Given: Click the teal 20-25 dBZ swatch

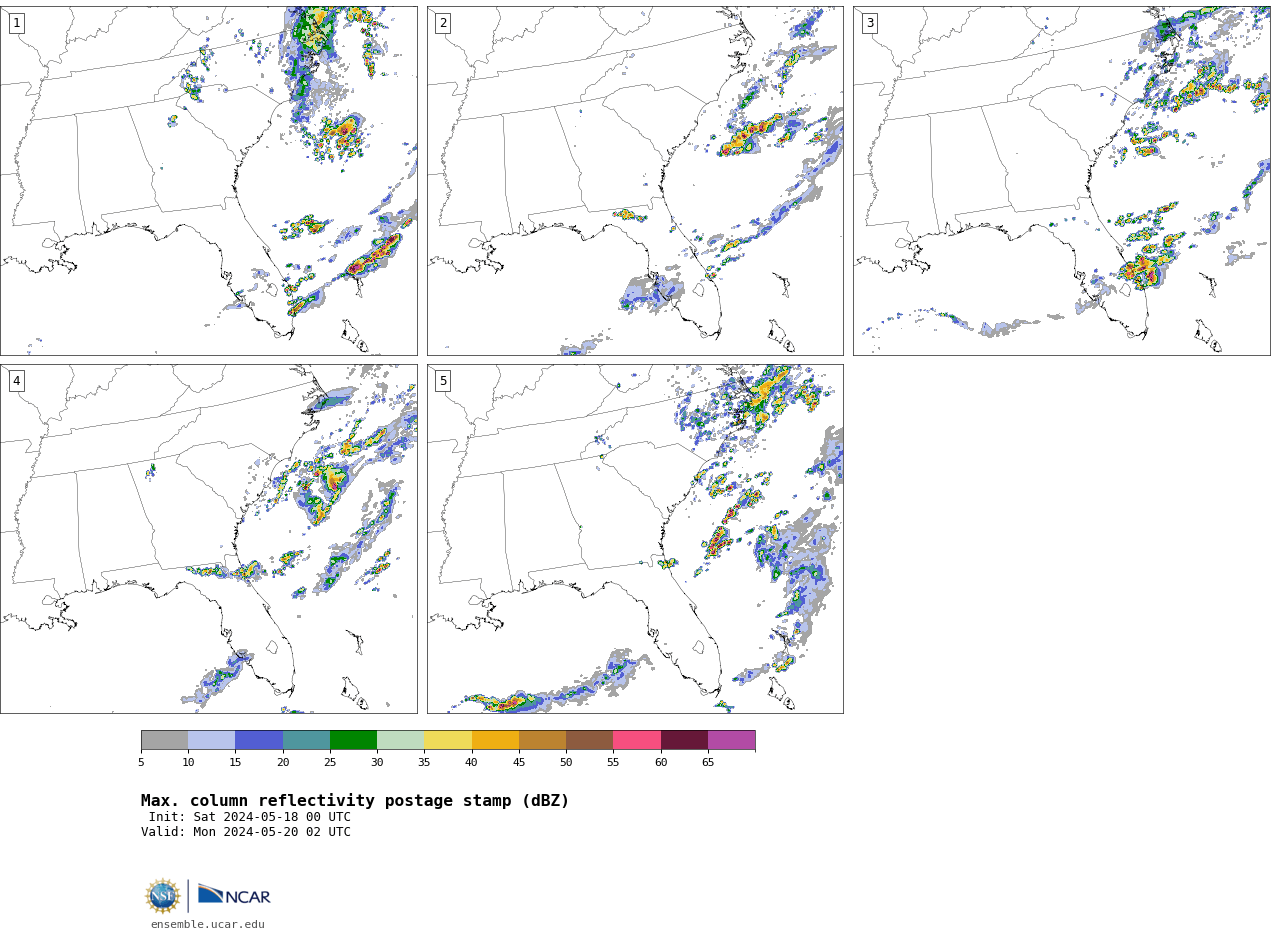Looking at the screenshot, I should [x=306, y=740].
